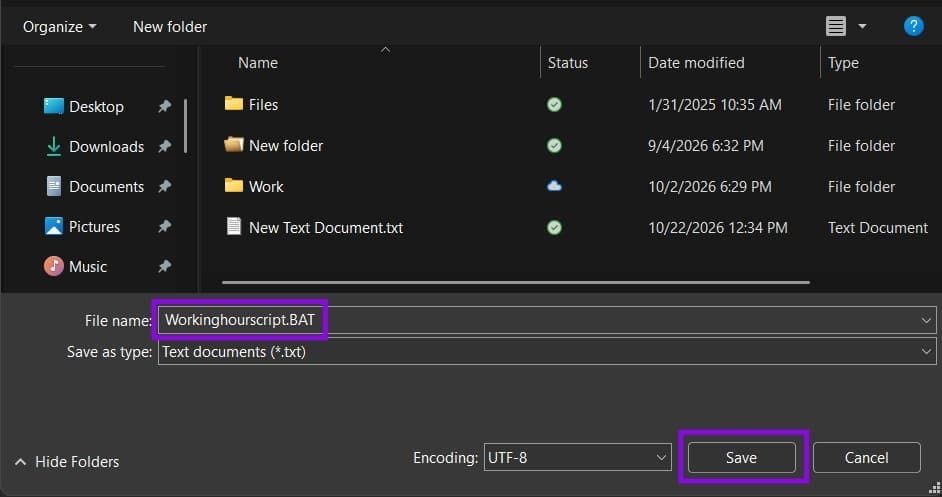Click the New folder name in the list
This screenshot has width=942, height=497.
pos(286,145)
